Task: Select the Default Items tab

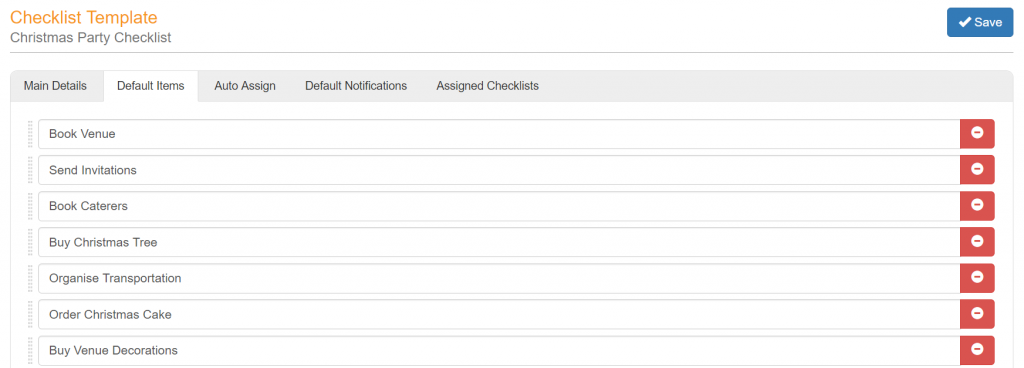Action: (151, 86)
